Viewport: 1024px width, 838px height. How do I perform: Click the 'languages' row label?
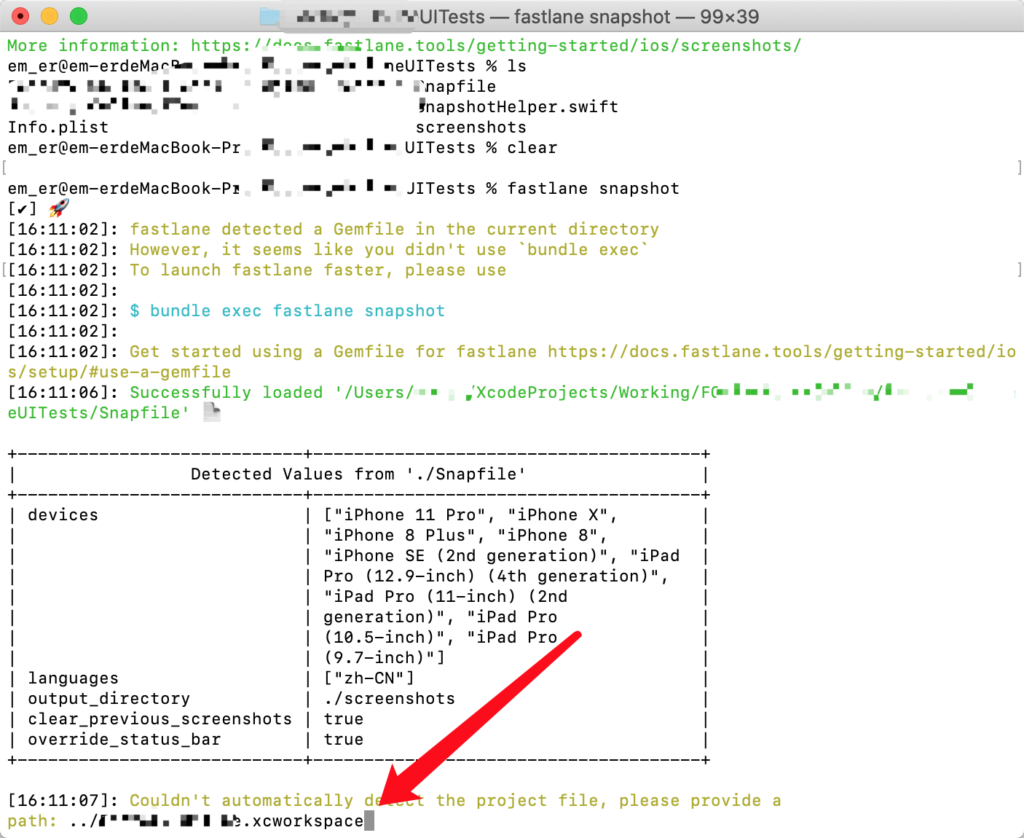tap(73, 679)
